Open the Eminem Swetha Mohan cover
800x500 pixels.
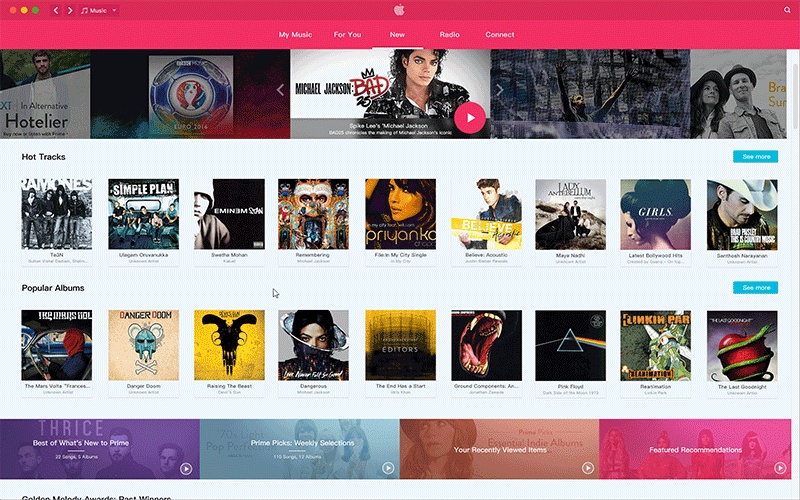(229, 214)
